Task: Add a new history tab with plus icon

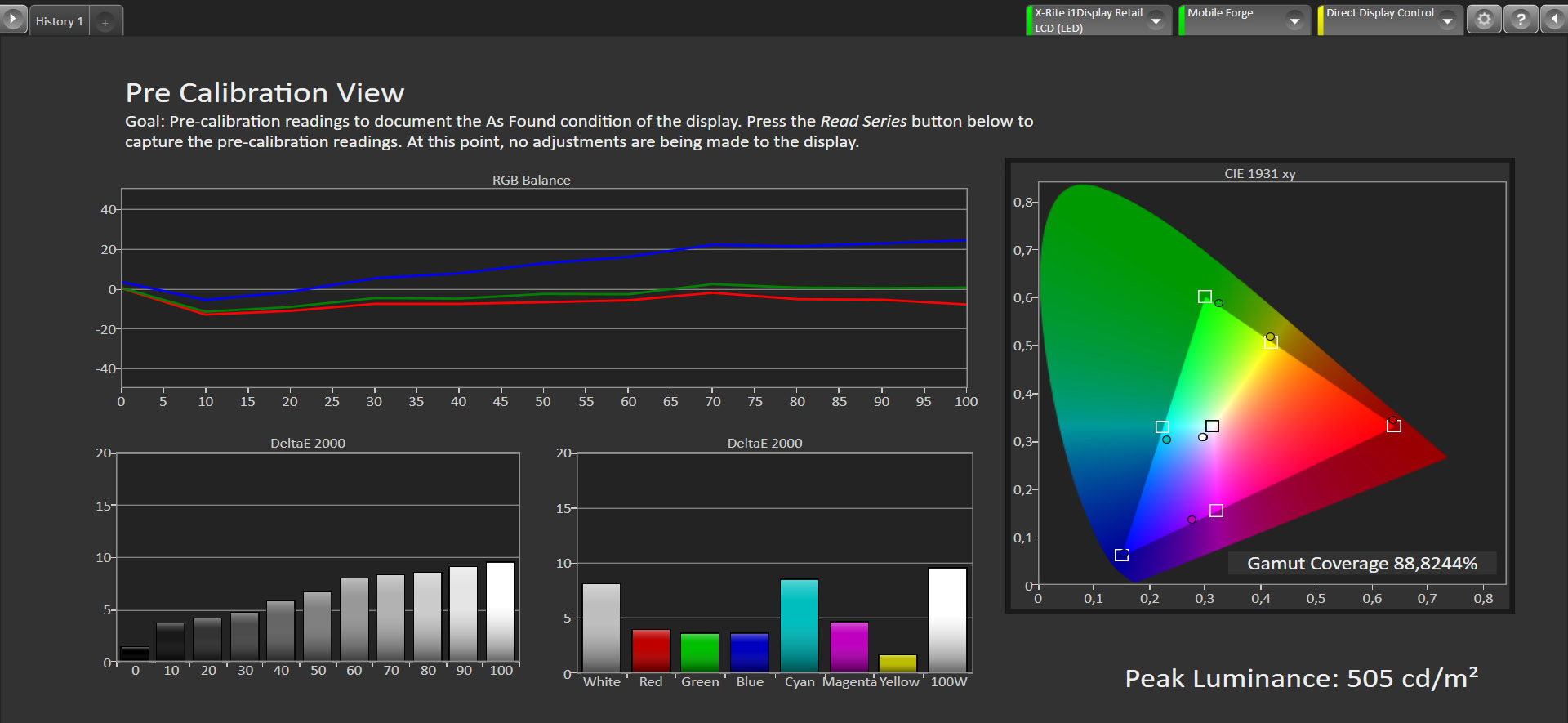Action: (x=105, y=22)
